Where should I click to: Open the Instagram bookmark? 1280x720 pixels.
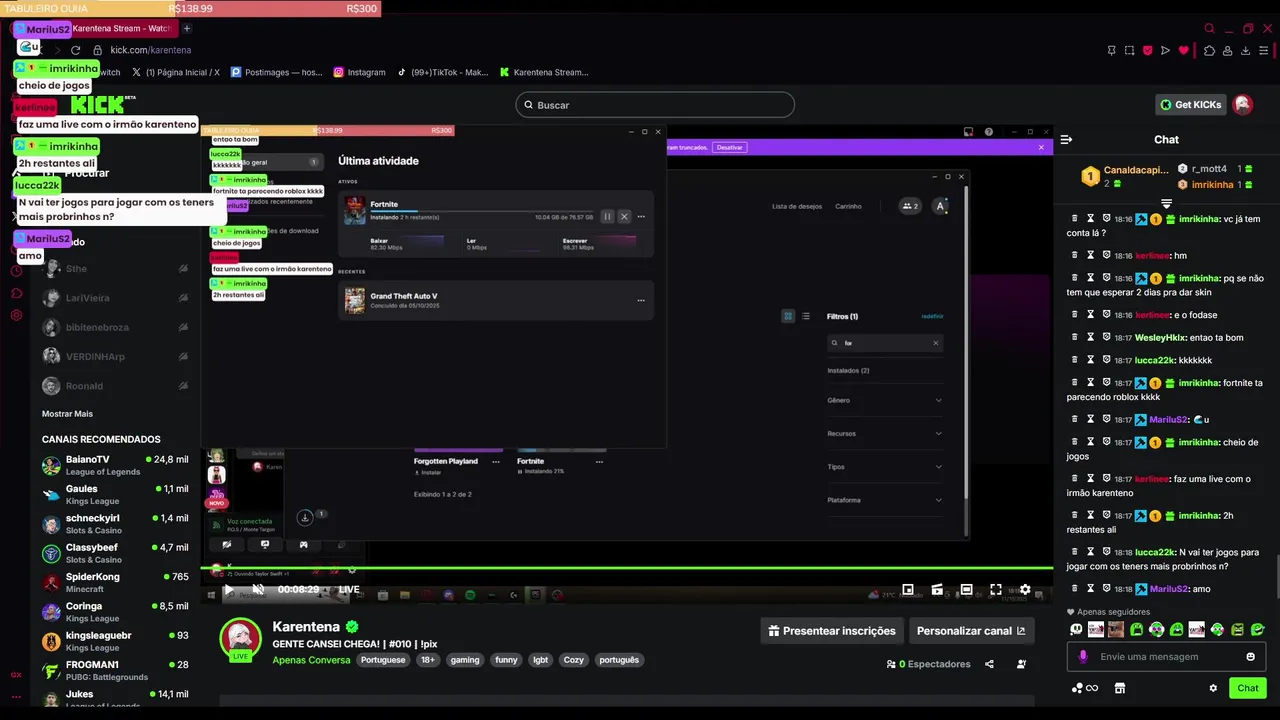[360, 72]
